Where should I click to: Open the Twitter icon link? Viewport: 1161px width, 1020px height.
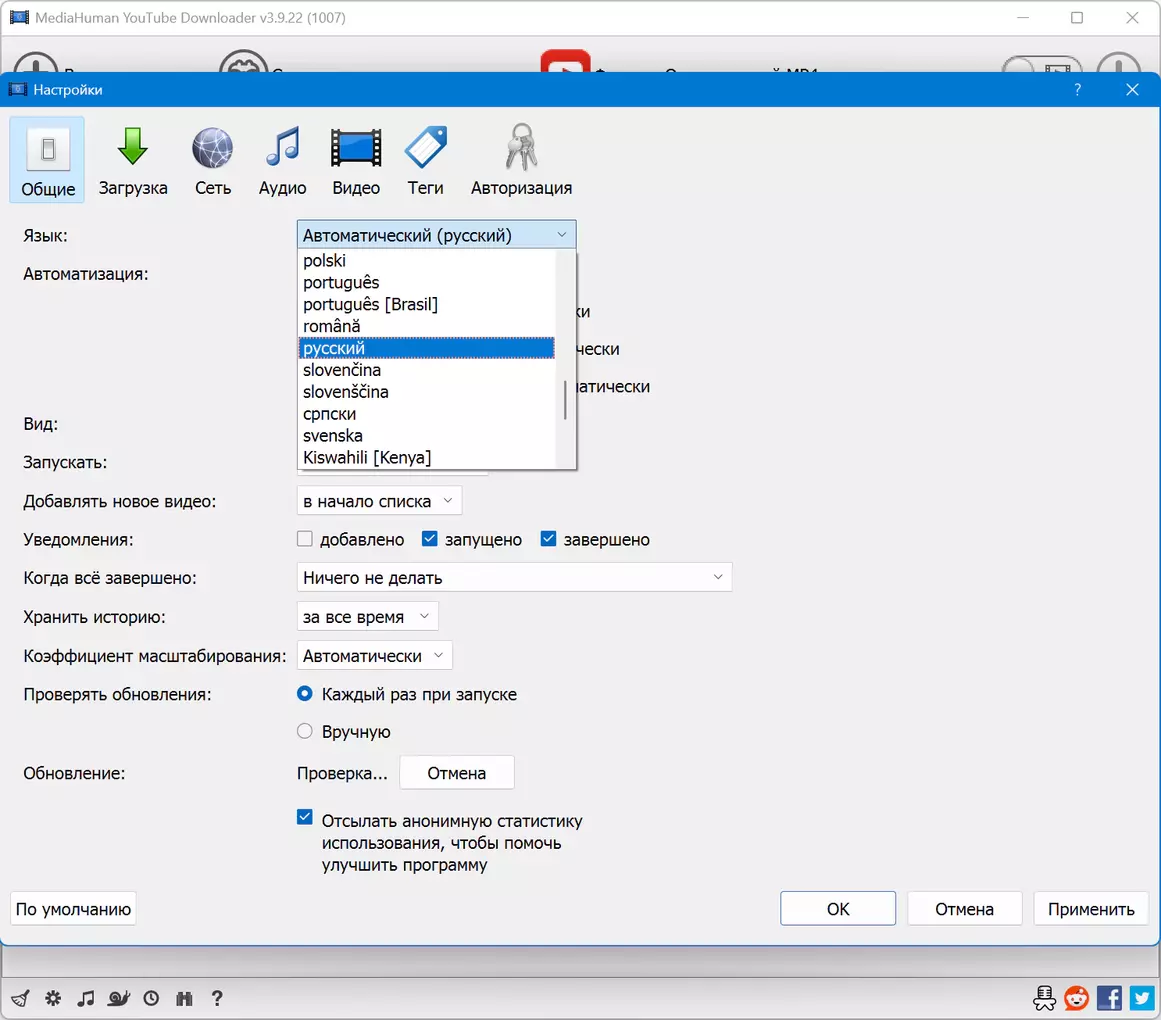(x=1142, y=998)
